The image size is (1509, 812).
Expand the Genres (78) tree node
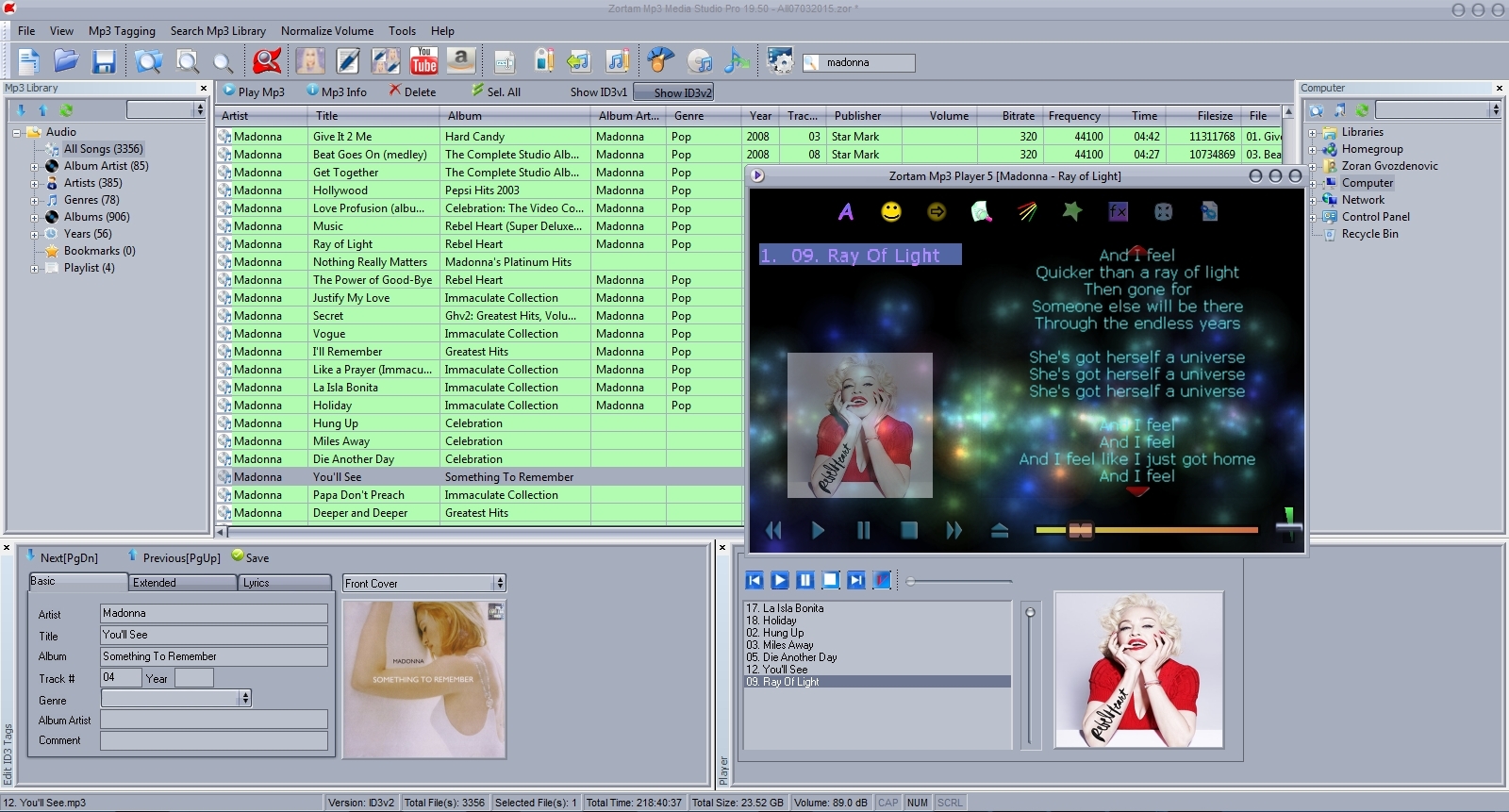pyautogui.click(x=35, y=201)
